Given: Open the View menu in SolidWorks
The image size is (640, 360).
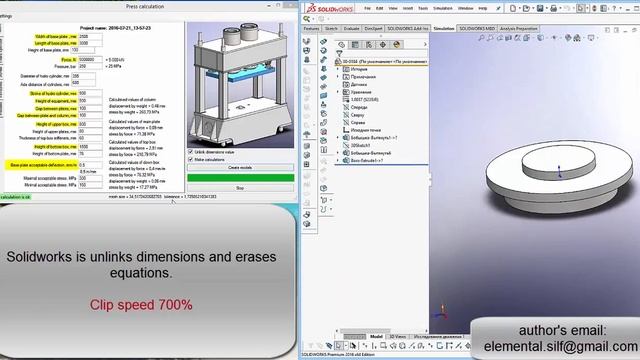Looking at the screenshot, I should (393, 8).
